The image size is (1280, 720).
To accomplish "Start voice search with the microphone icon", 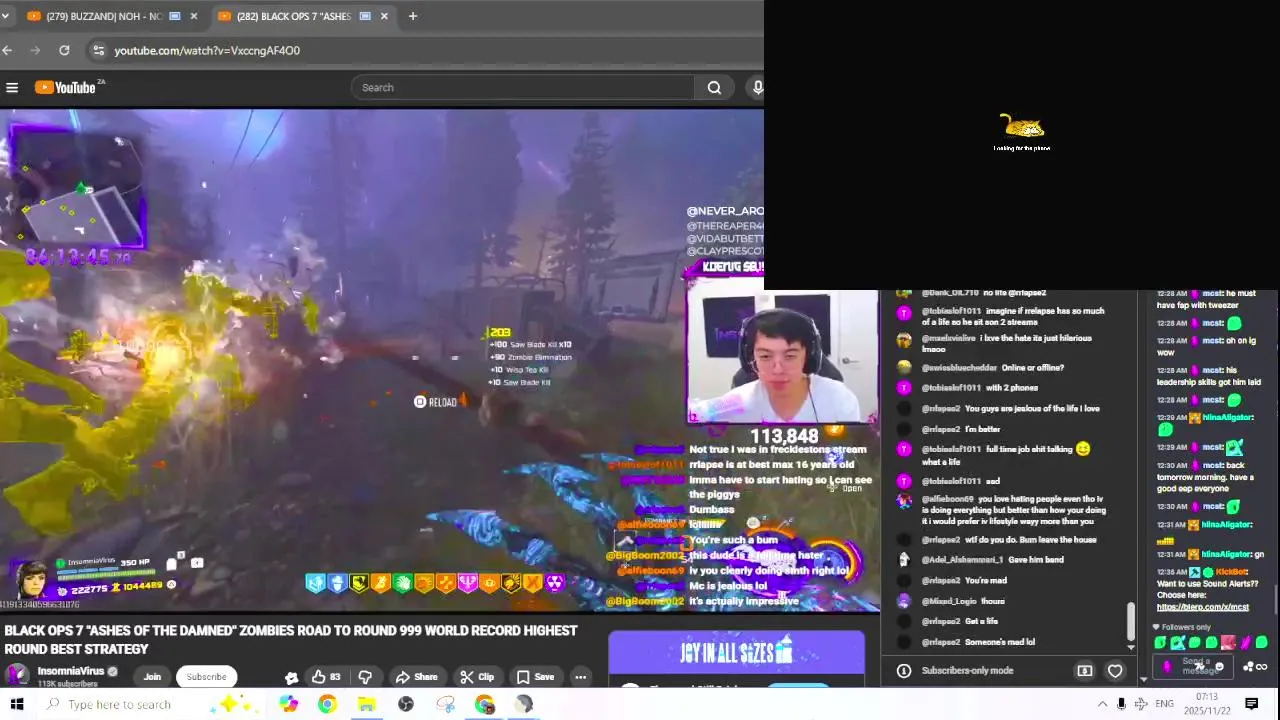I will tap(757, 88).
